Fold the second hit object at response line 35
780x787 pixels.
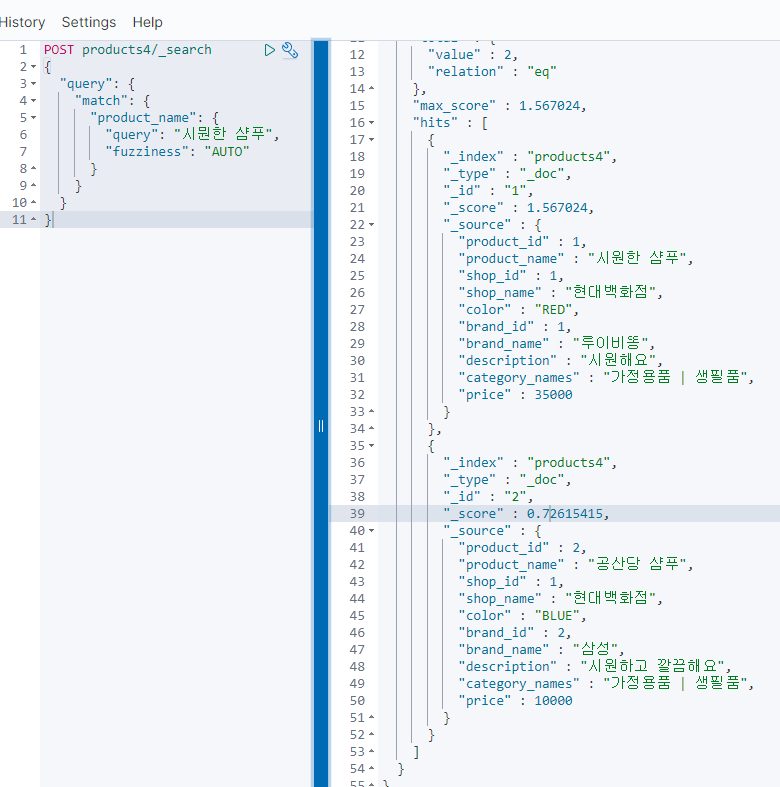pos(372,446)
